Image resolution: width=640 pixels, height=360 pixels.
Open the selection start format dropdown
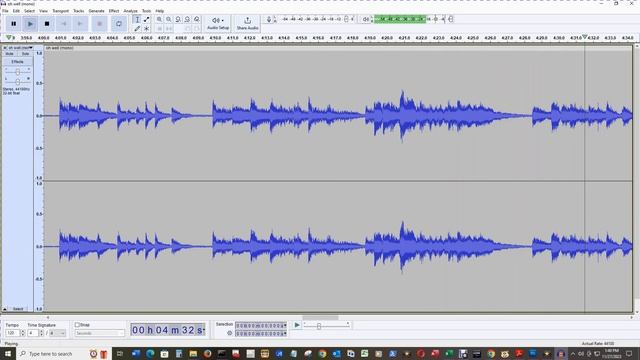(x=284, y=326)
